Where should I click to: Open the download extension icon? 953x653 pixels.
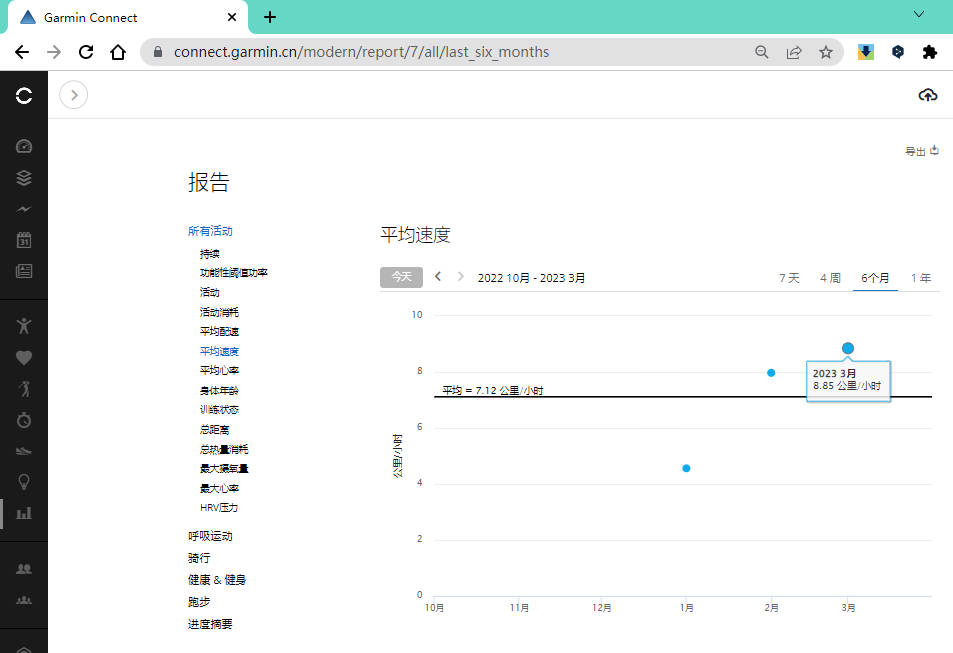pos(865,52)
